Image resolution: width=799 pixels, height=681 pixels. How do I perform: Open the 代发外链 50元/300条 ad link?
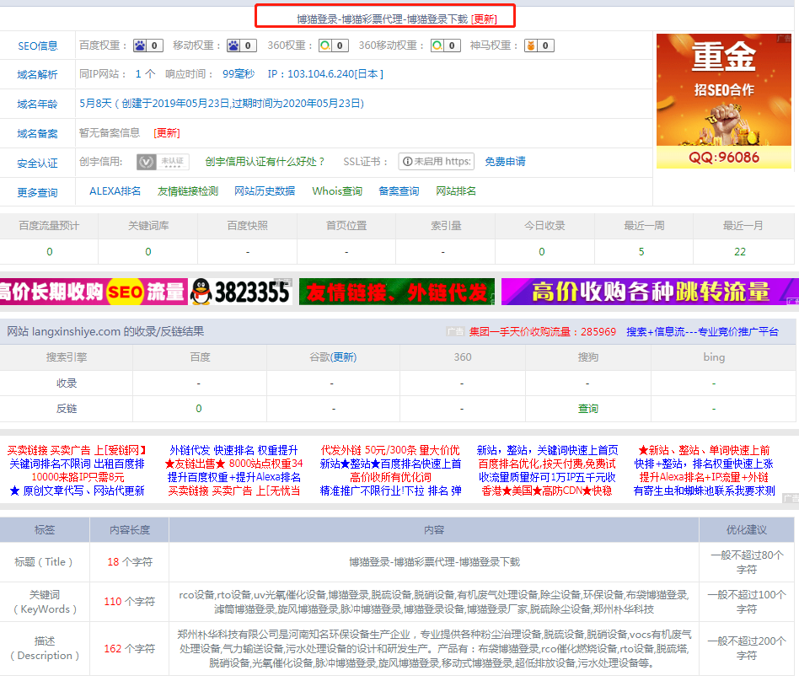click(390, 450)
